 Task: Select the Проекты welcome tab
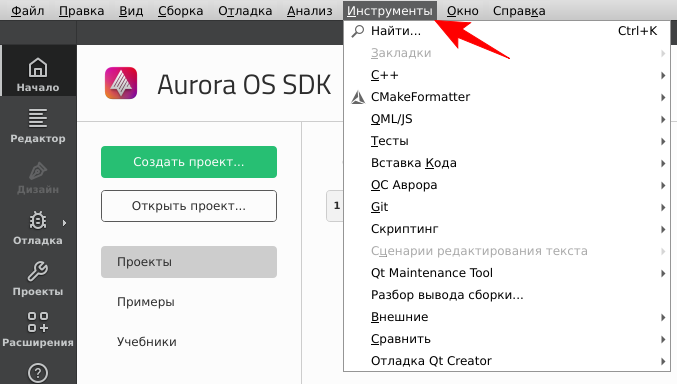189,262
